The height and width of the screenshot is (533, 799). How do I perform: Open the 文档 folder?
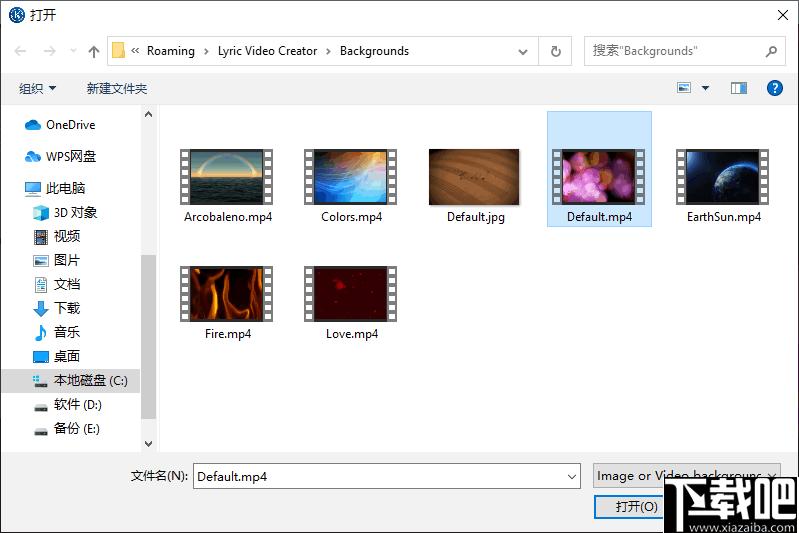(57, 284)
